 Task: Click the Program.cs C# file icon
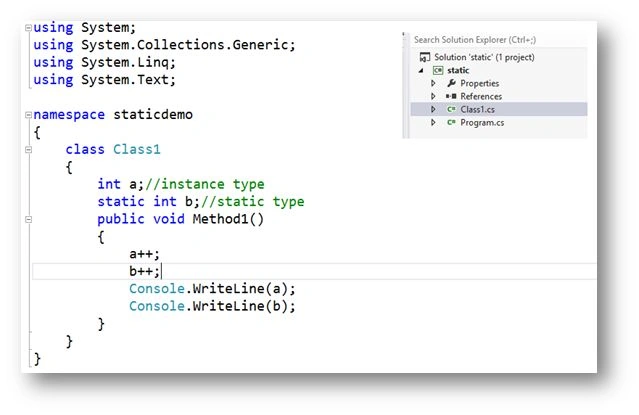click(x=451, y=122)
